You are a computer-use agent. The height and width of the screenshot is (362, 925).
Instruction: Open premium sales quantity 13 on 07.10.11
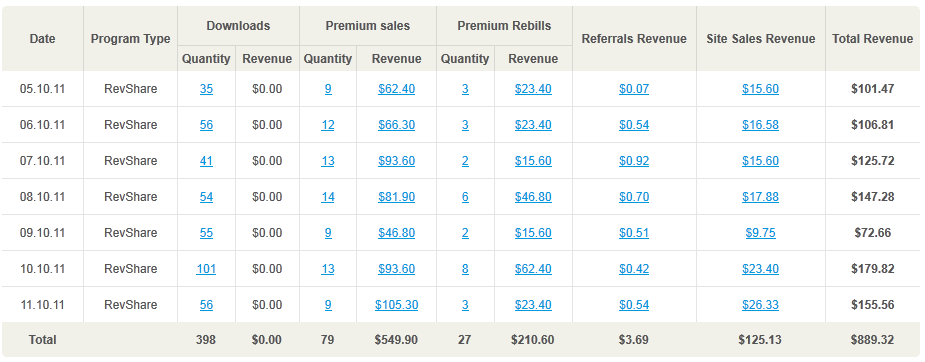pos(328,161)
